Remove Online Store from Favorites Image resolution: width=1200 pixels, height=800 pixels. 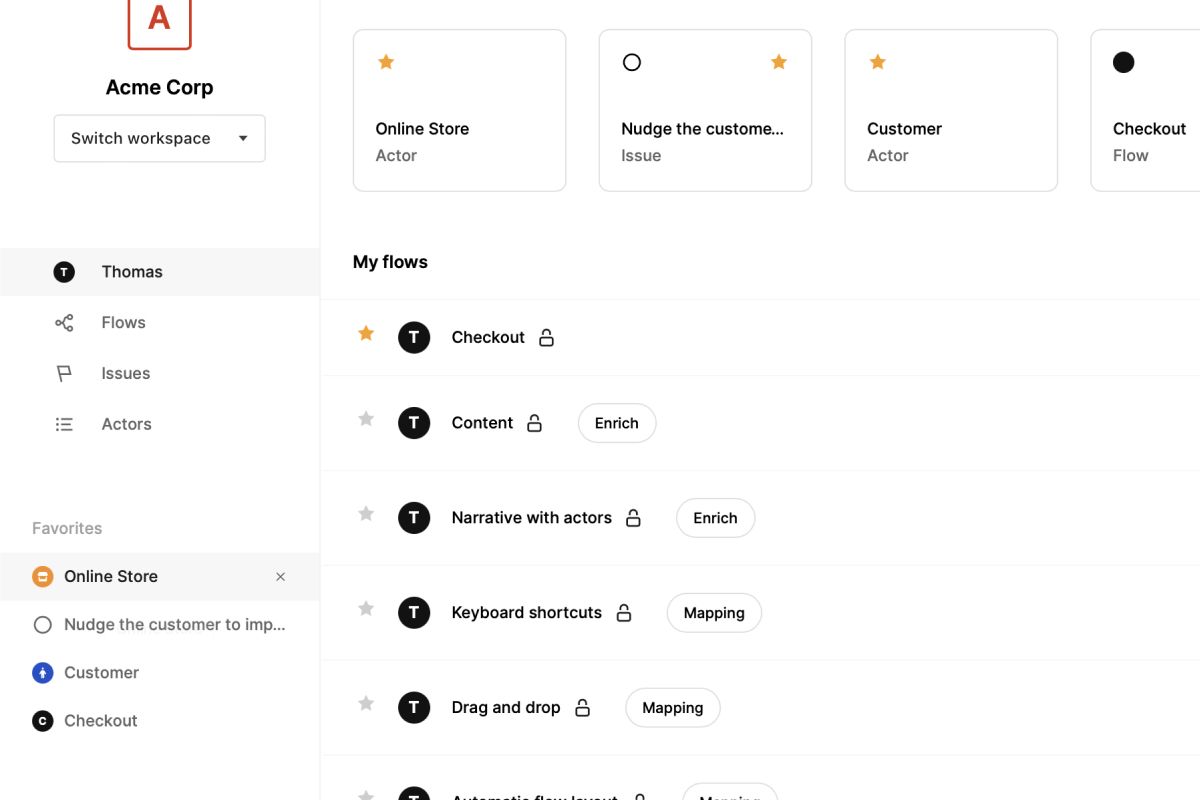tap(281, 577)
